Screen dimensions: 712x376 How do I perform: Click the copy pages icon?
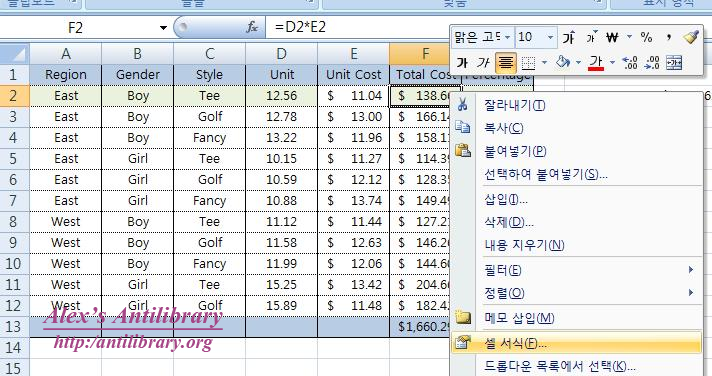click(462, 127)
